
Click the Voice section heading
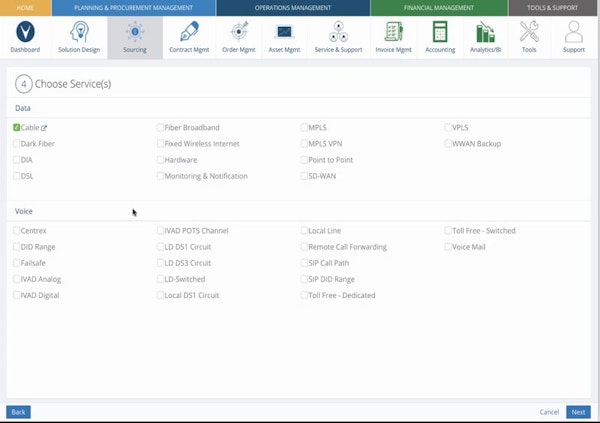coord(24,211)
